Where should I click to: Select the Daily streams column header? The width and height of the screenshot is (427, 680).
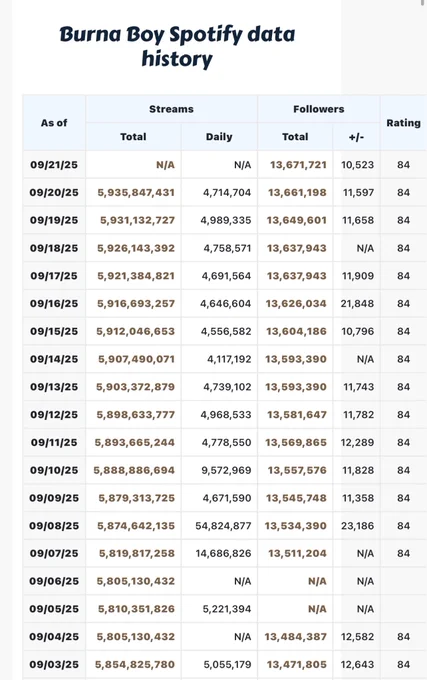pyautogui.click(x=219, y=137)
